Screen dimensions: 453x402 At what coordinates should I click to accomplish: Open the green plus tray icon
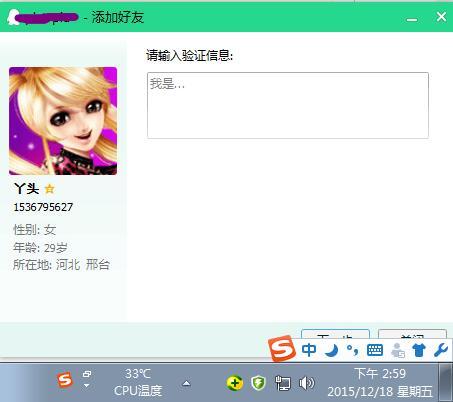pyautogui.click(x=235, y=383)
